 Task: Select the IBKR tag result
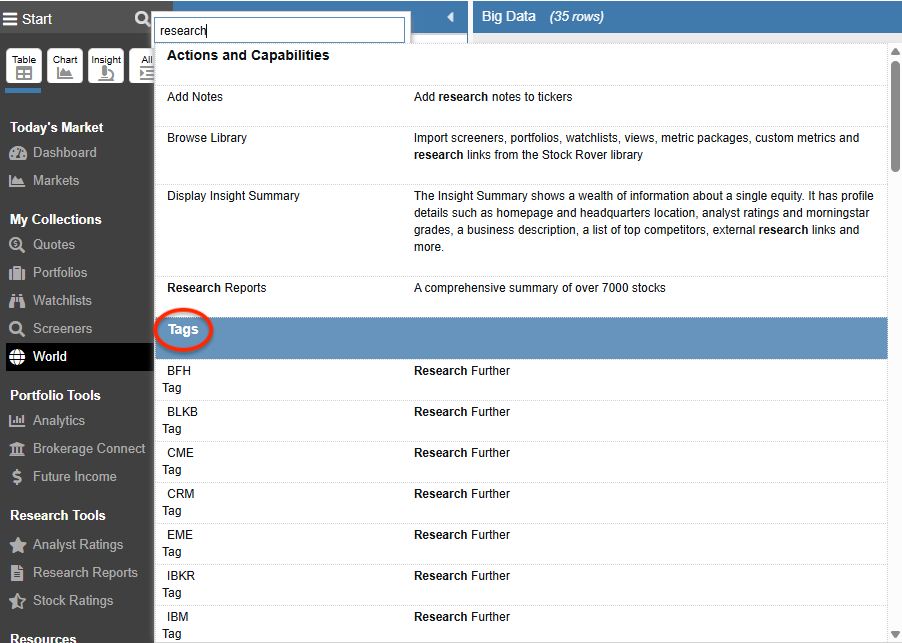click(521, 584)
